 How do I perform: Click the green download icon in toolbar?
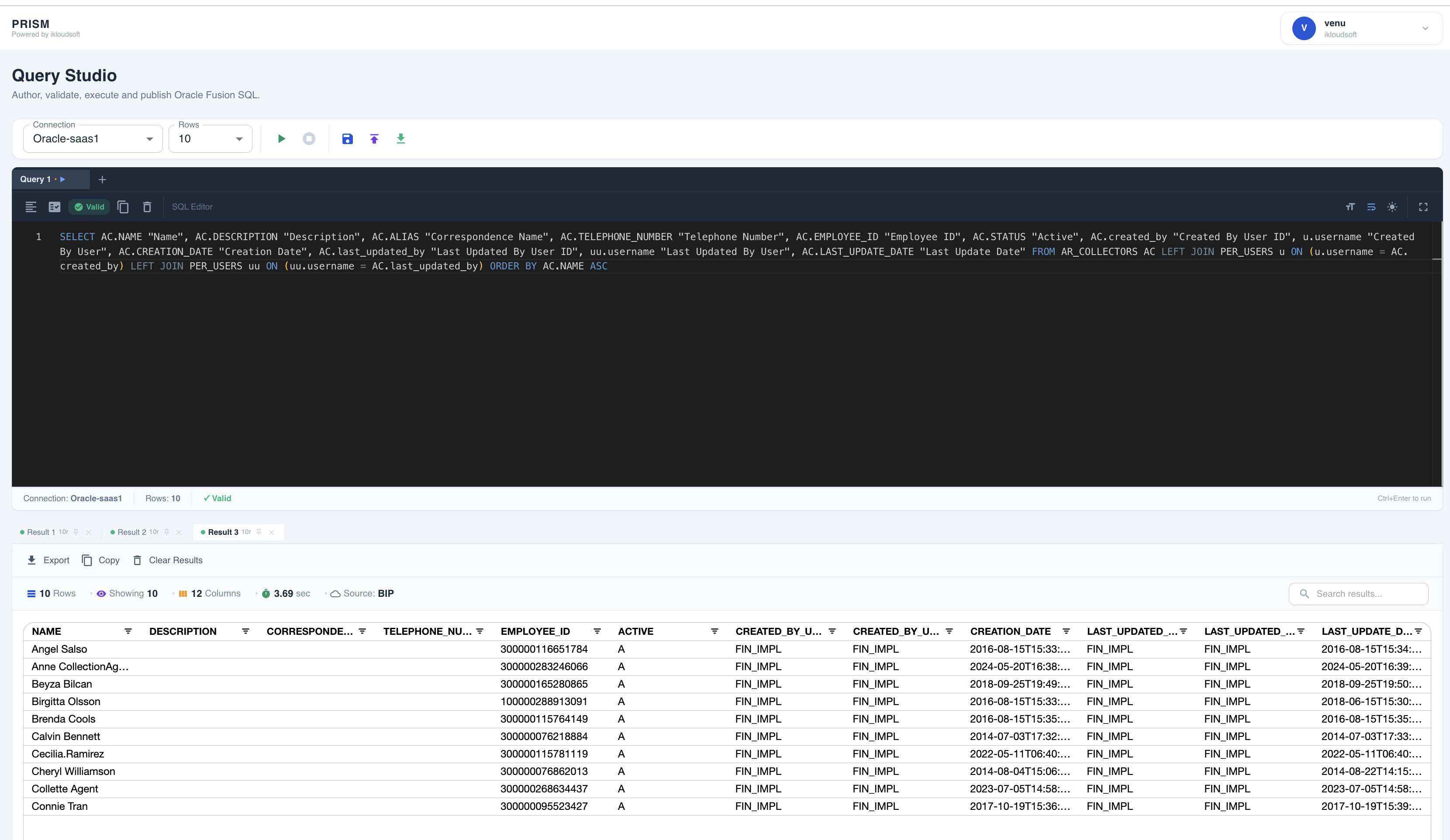401,139
